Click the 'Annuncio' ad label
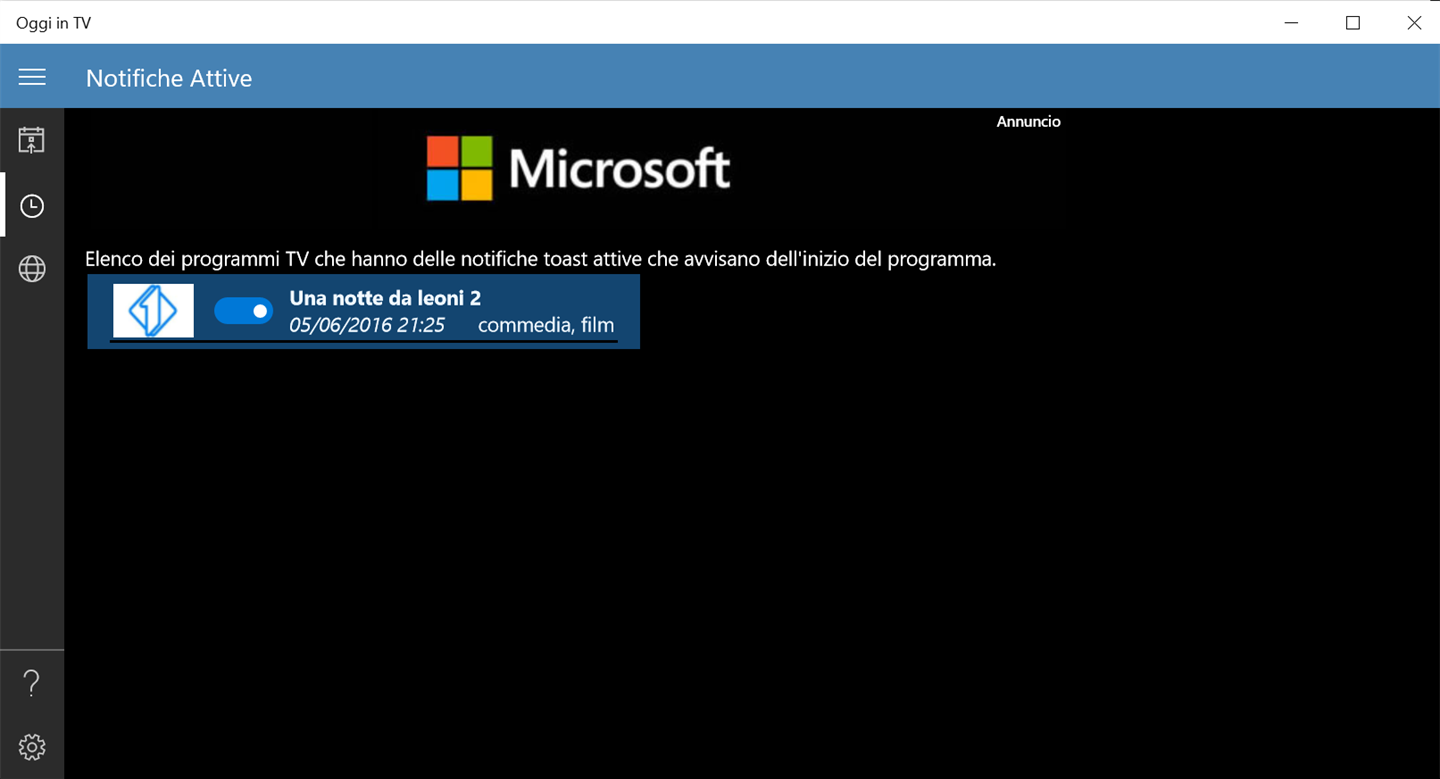The image size is (1440, 779). (1028, 122)
